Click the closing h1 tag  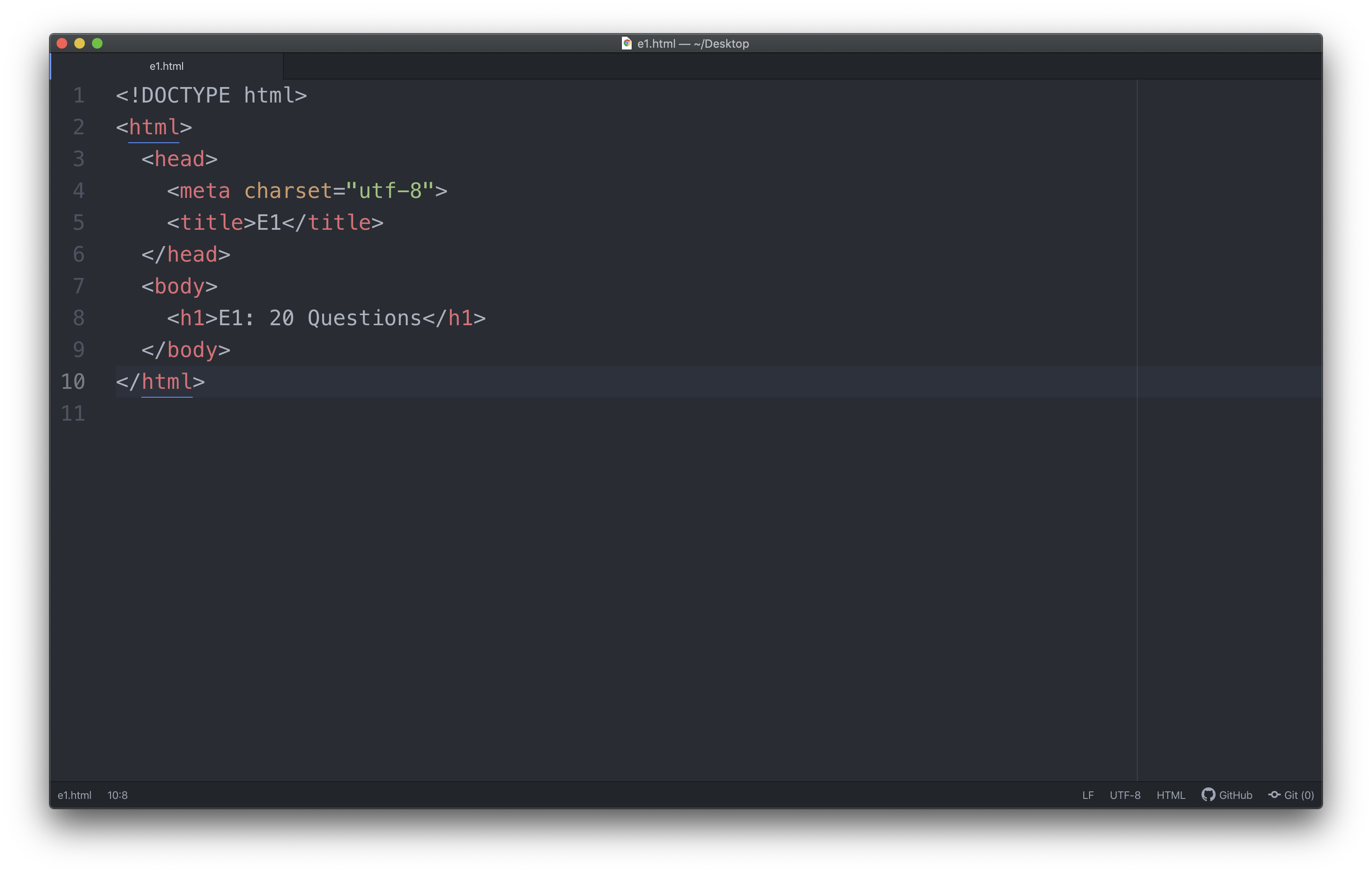coord(454,318)
